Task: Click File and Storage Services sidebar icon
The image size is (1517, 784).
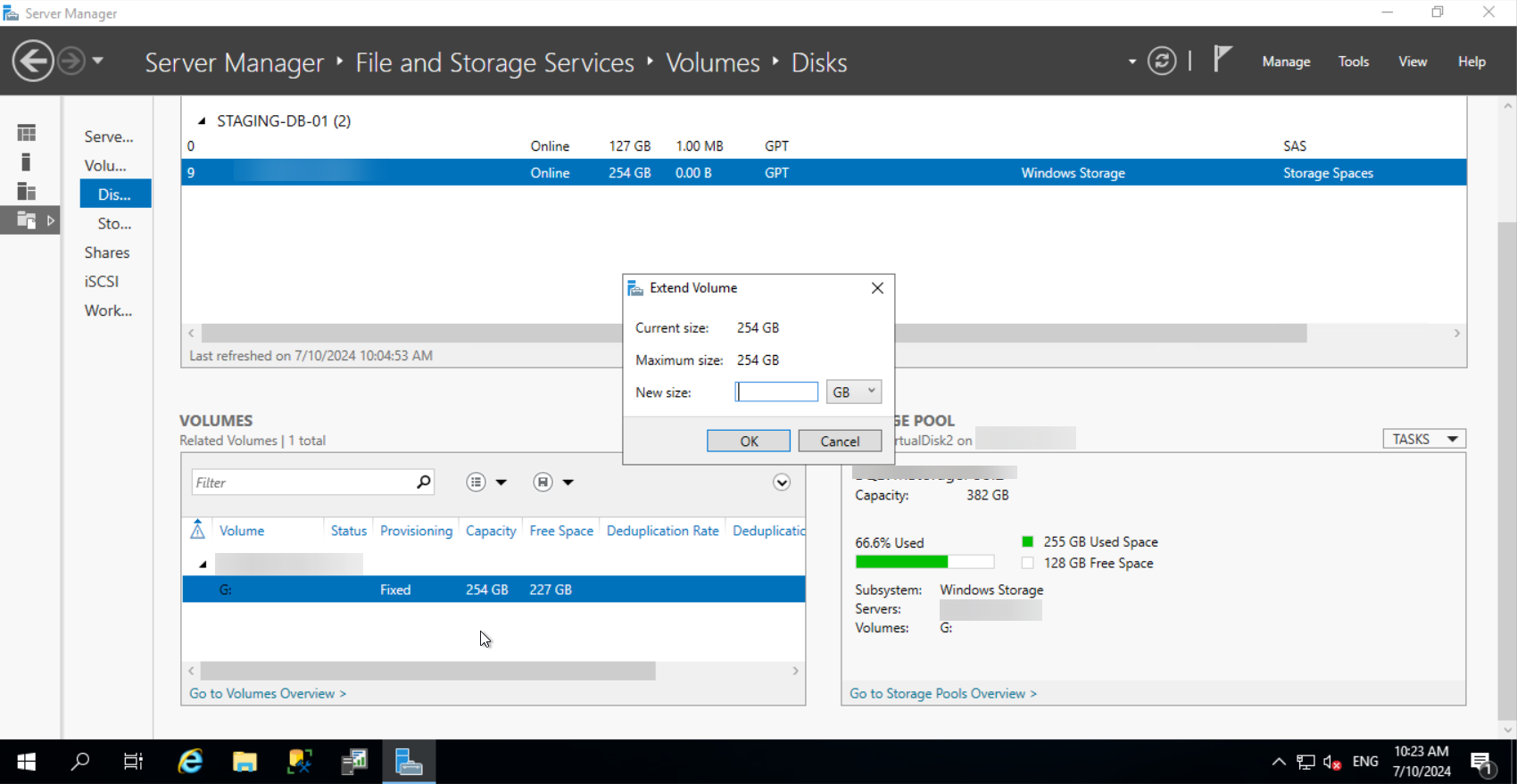Action: tap(27, 220)
